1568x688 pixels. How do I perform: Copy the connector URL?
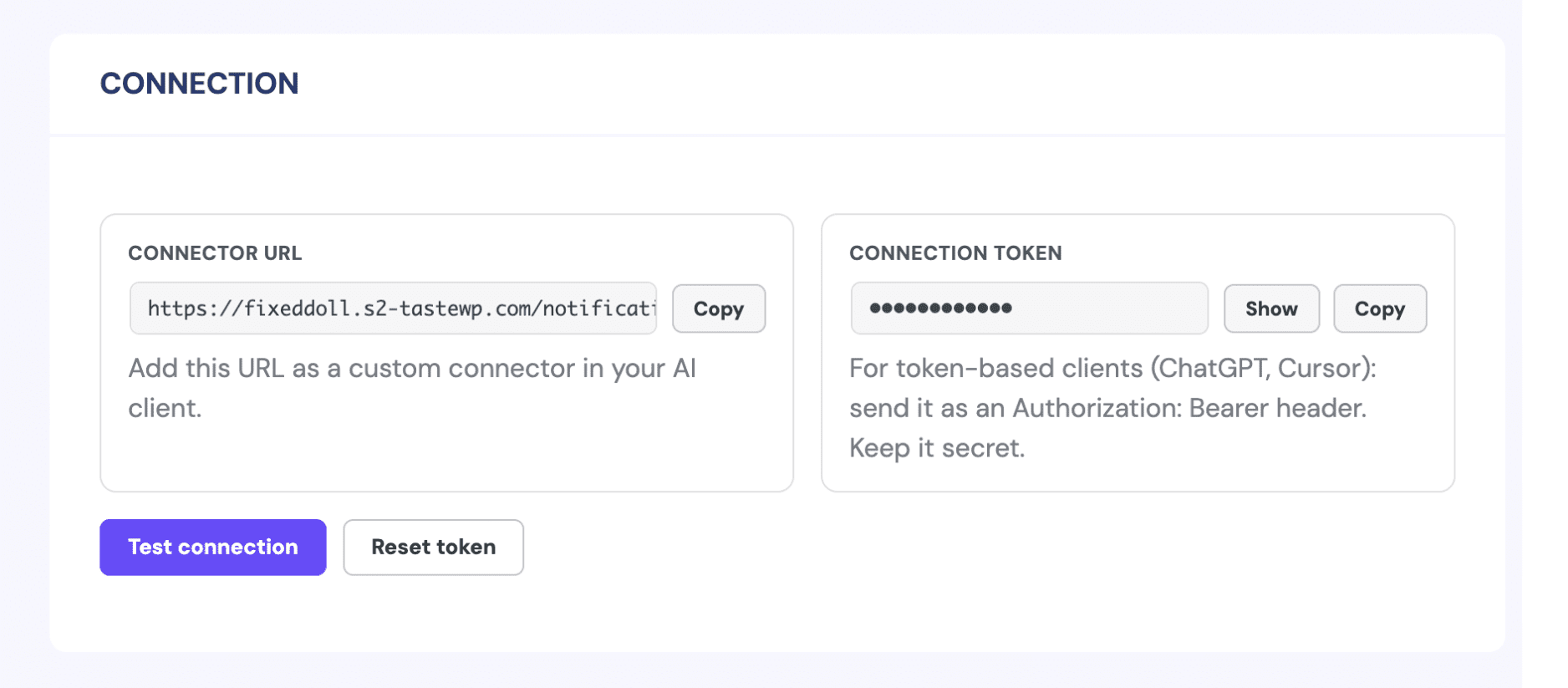coord(718,308)
